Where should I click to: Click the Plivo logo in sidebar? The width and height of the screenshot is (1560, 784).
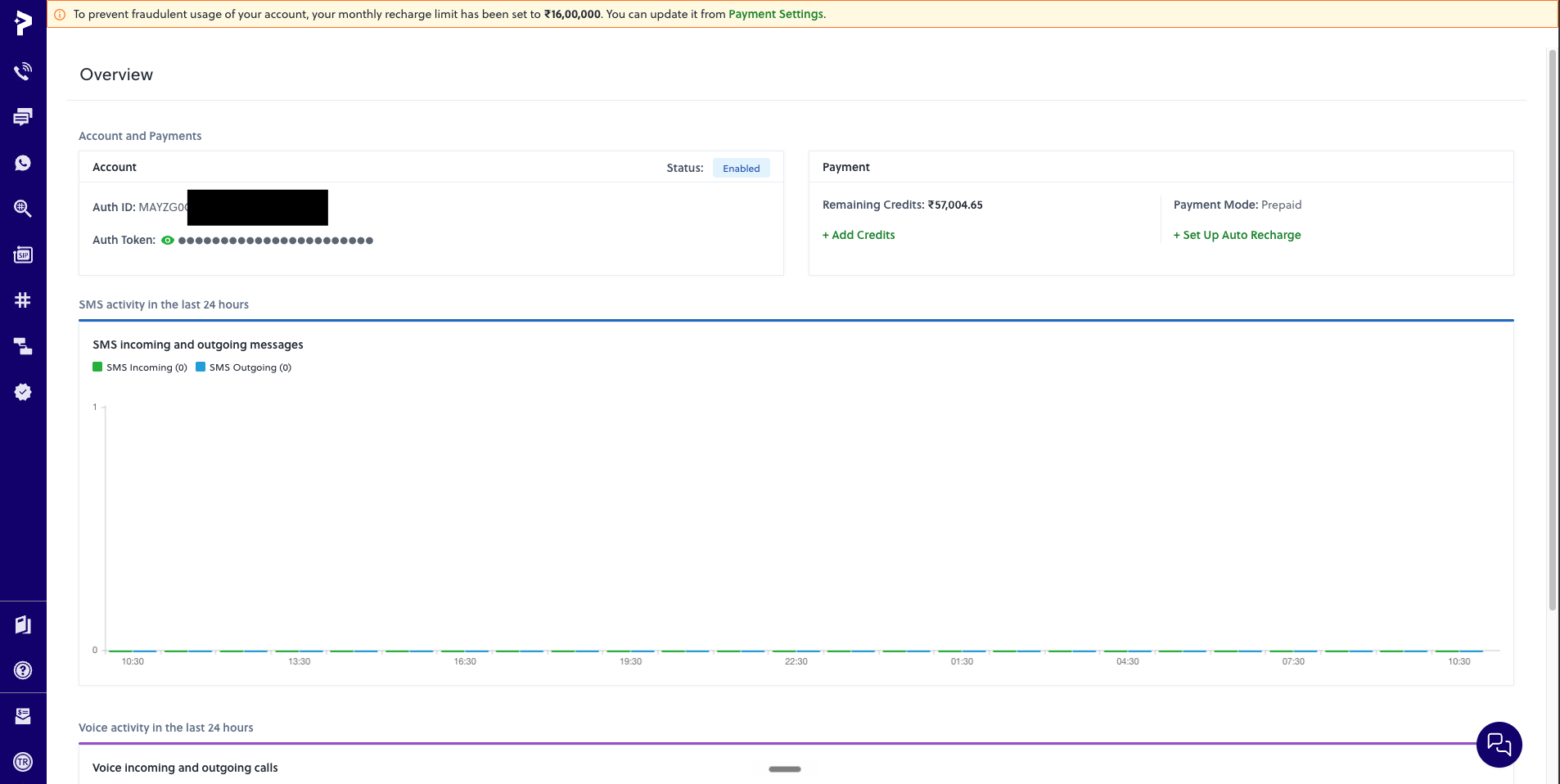click(23, 24)
